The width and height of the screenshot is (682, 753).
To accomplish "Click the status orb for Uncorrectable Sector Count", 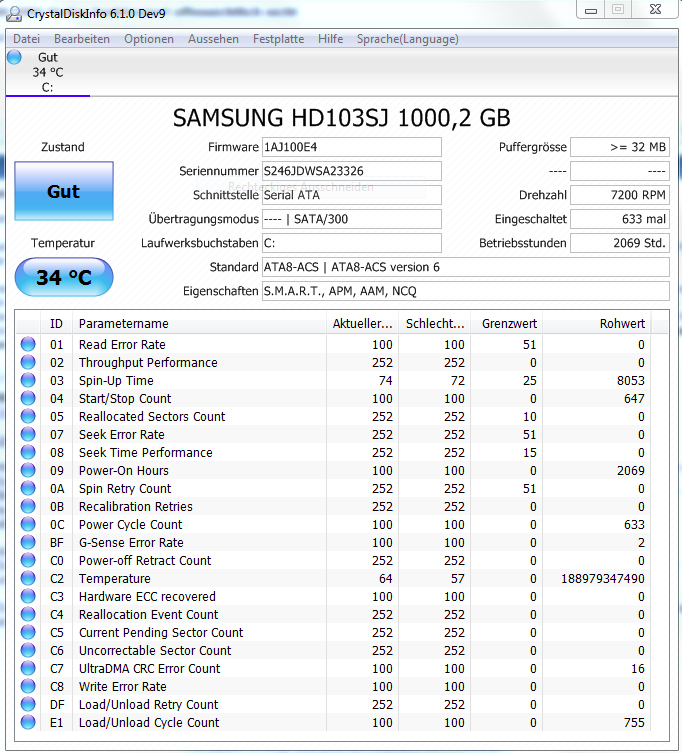I will click(x=28, y=650).
